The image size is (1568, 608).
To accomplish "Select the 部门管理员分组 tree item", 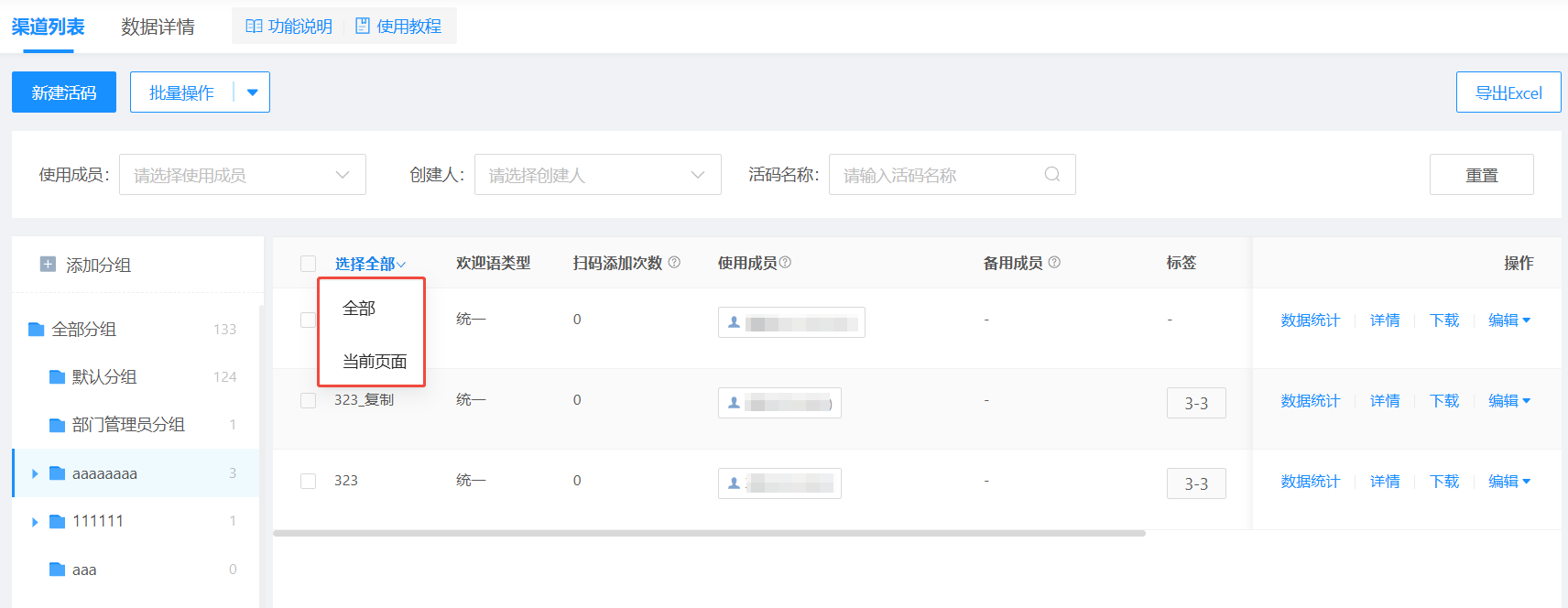I will point(136,424).
